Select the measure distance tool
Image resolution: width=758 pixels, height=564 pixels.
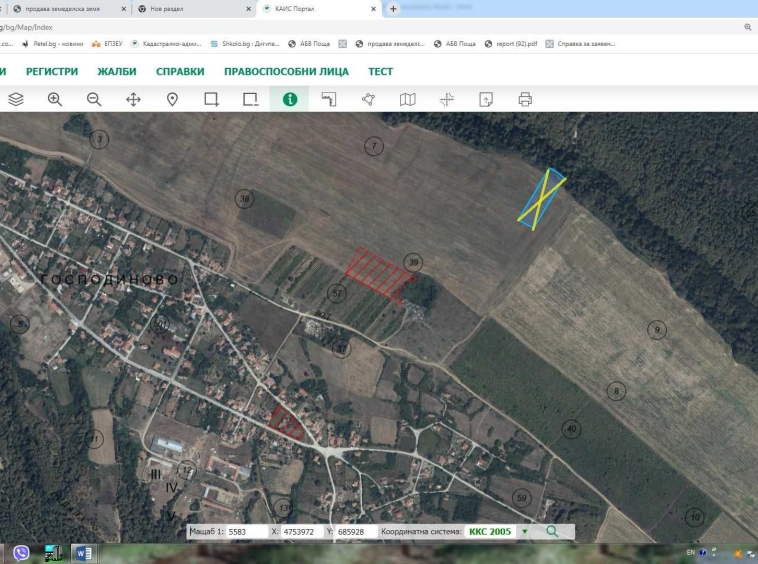point(329,99)
